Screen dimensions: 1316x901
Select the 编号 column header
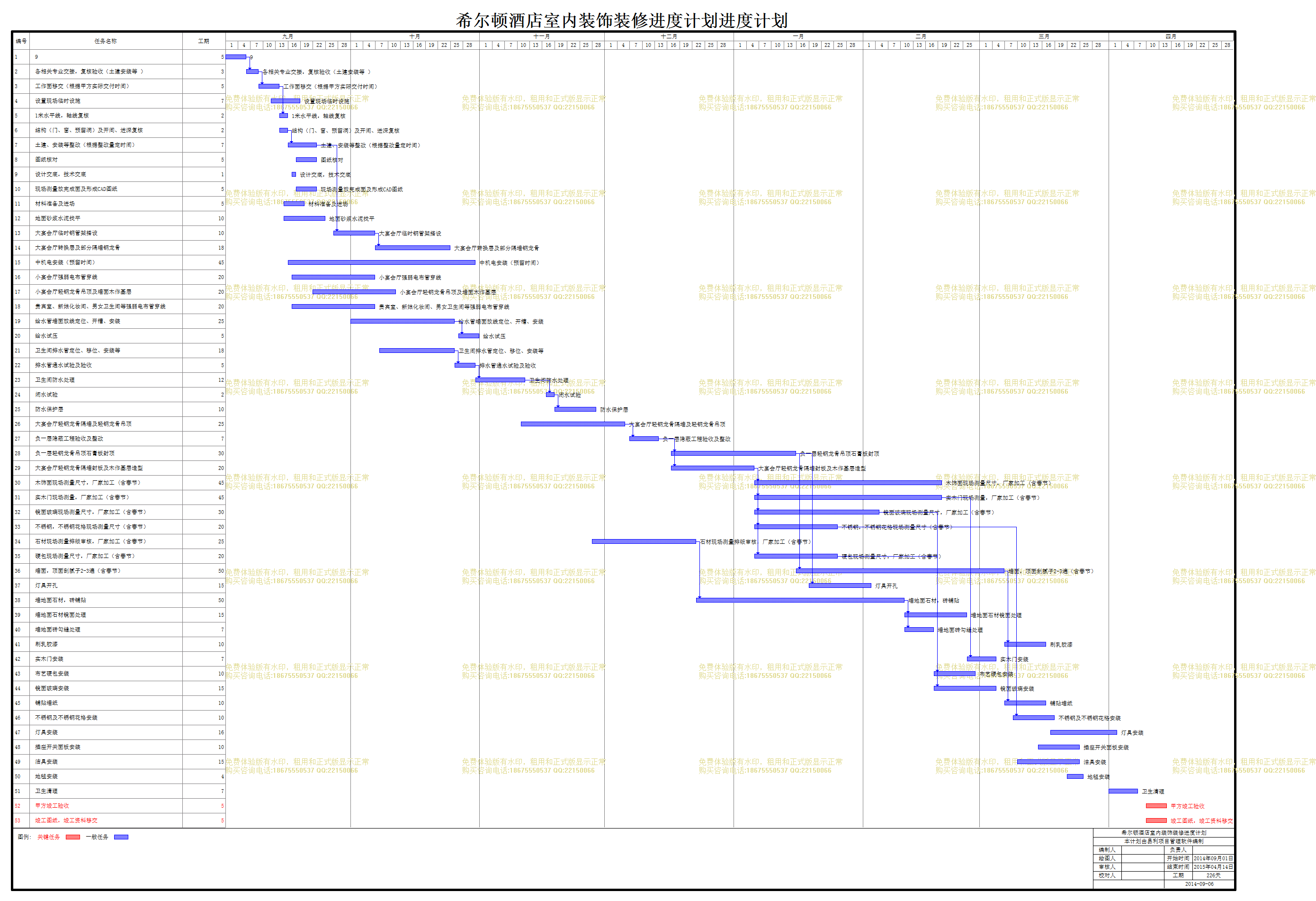click(x=21, y=41)
